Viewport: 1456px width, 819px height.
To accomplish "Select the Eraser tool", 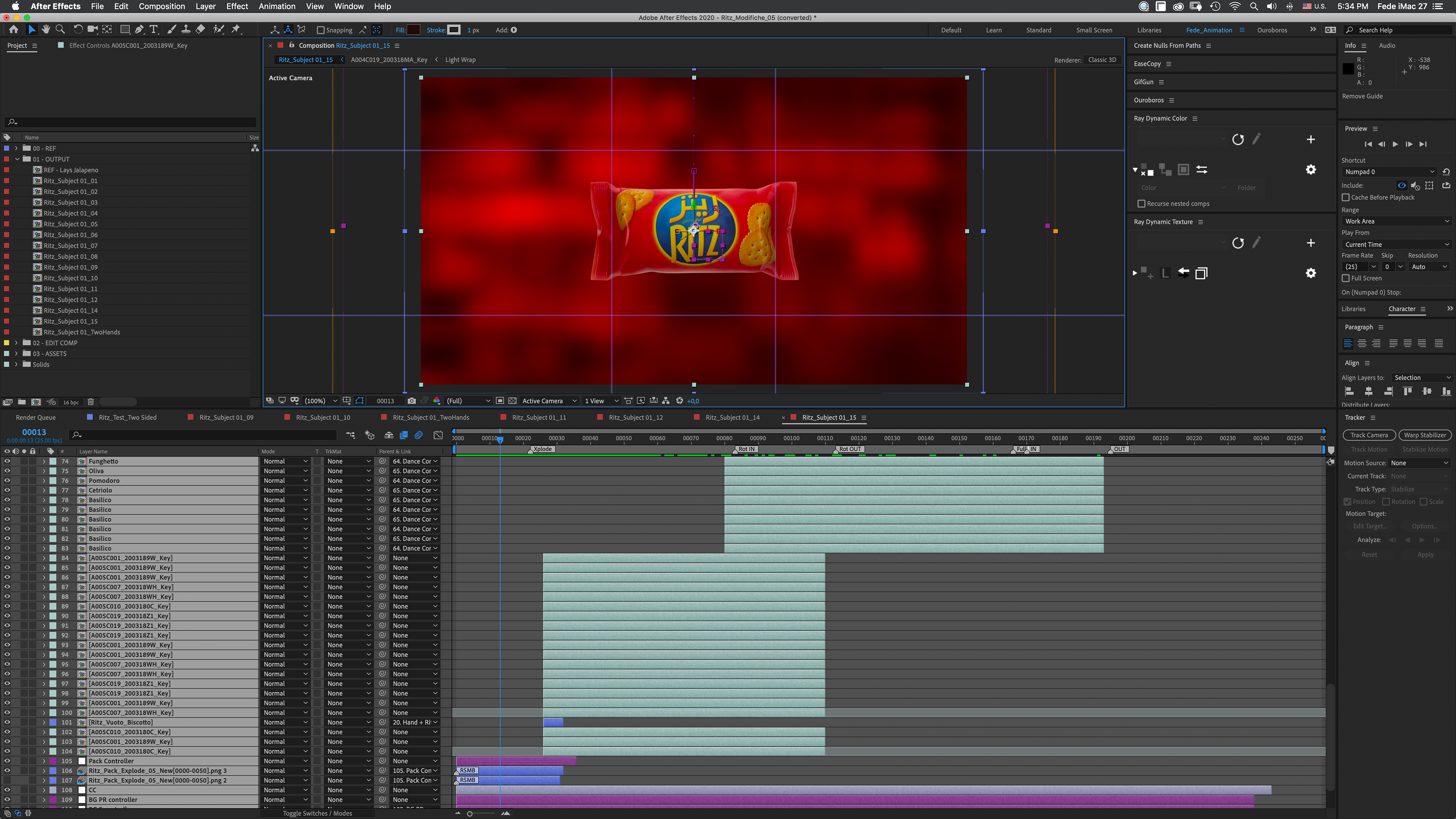I will (x=200, y=30).
